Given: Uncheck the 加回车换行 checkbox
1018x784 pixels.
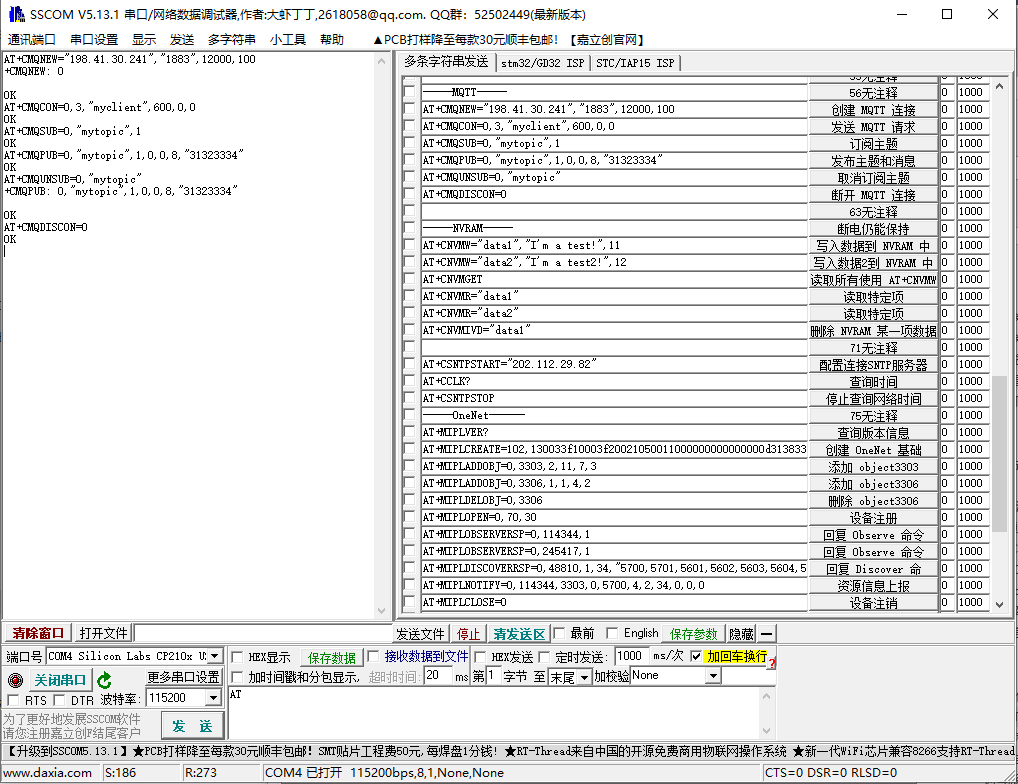Looking at the screenshot, I should 696,656.
